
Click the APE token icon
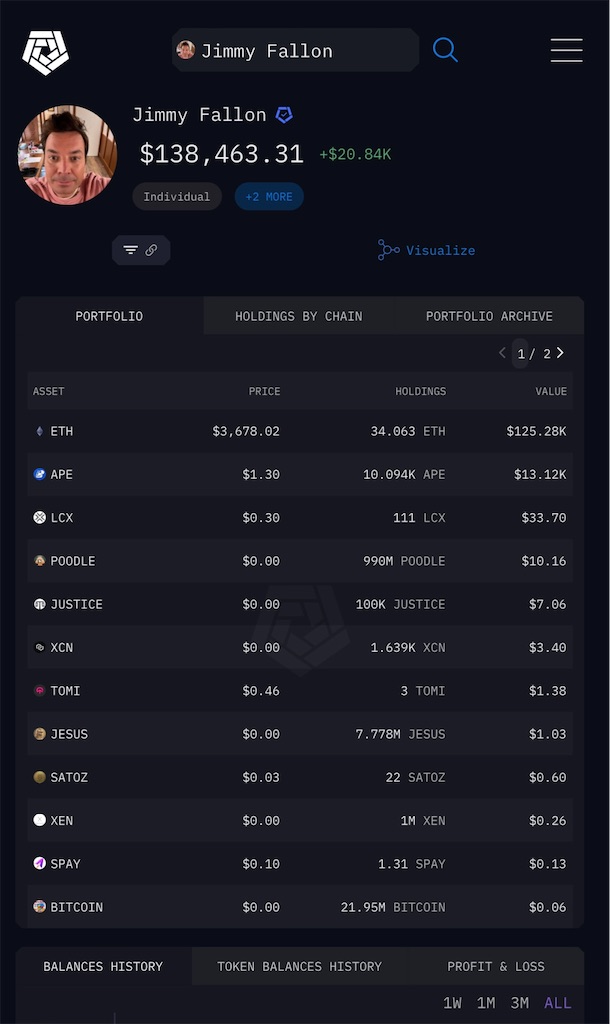pyautogui.click(x=39, y=474)
